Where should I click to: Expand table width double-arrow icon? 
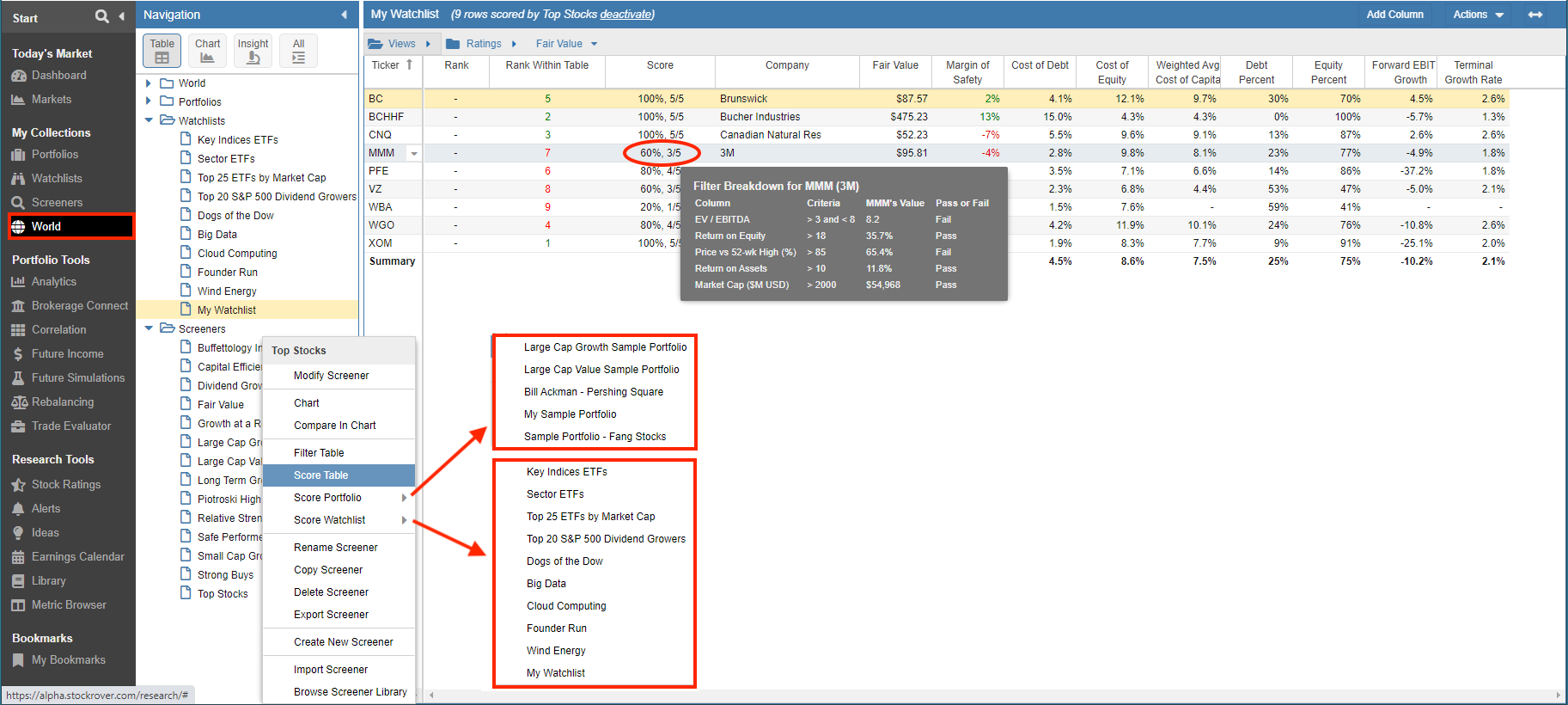1535,15
